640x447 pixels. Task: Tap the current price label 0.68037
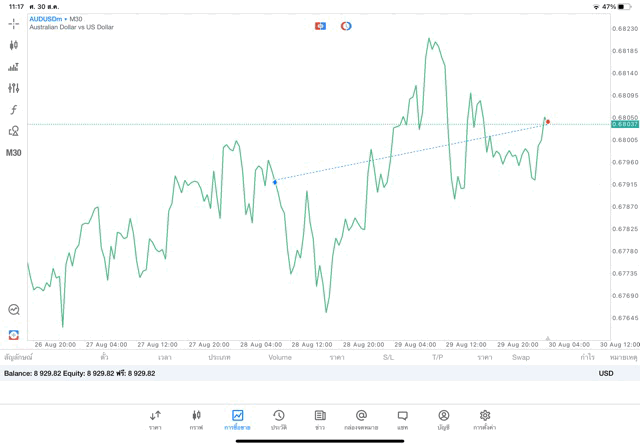(625, 124)
